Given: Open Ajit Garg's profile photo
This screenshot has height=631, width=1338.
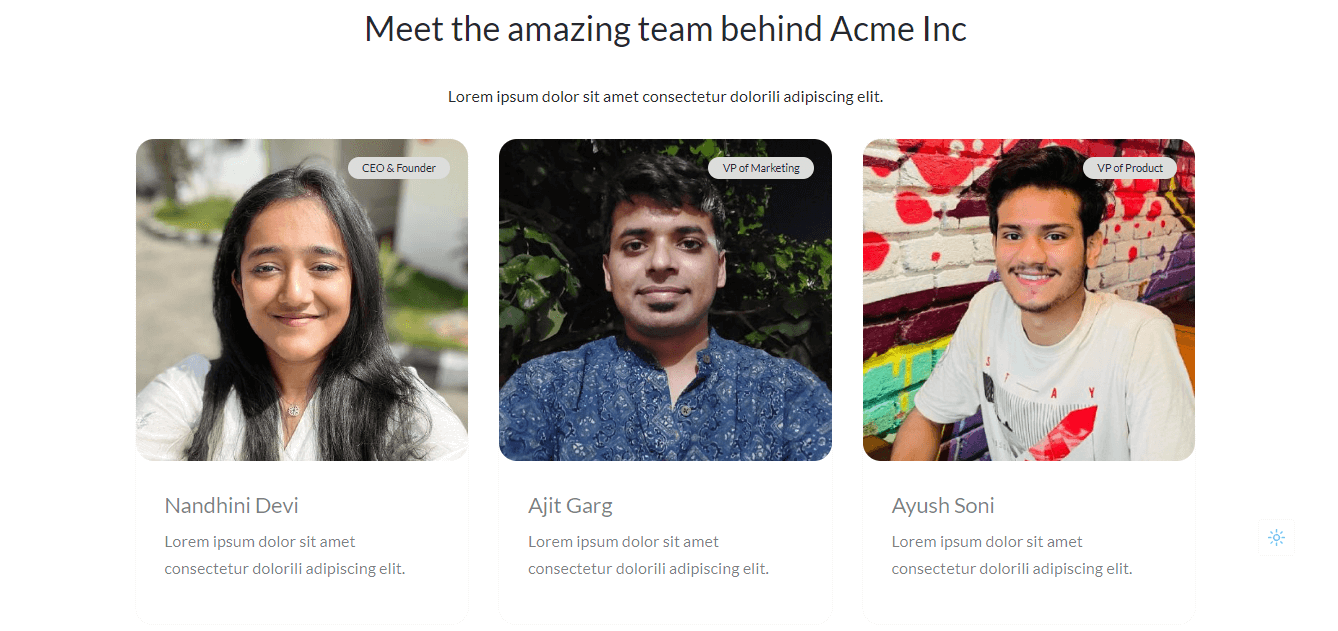Looking at the screenshot, I should click(665, 300).
